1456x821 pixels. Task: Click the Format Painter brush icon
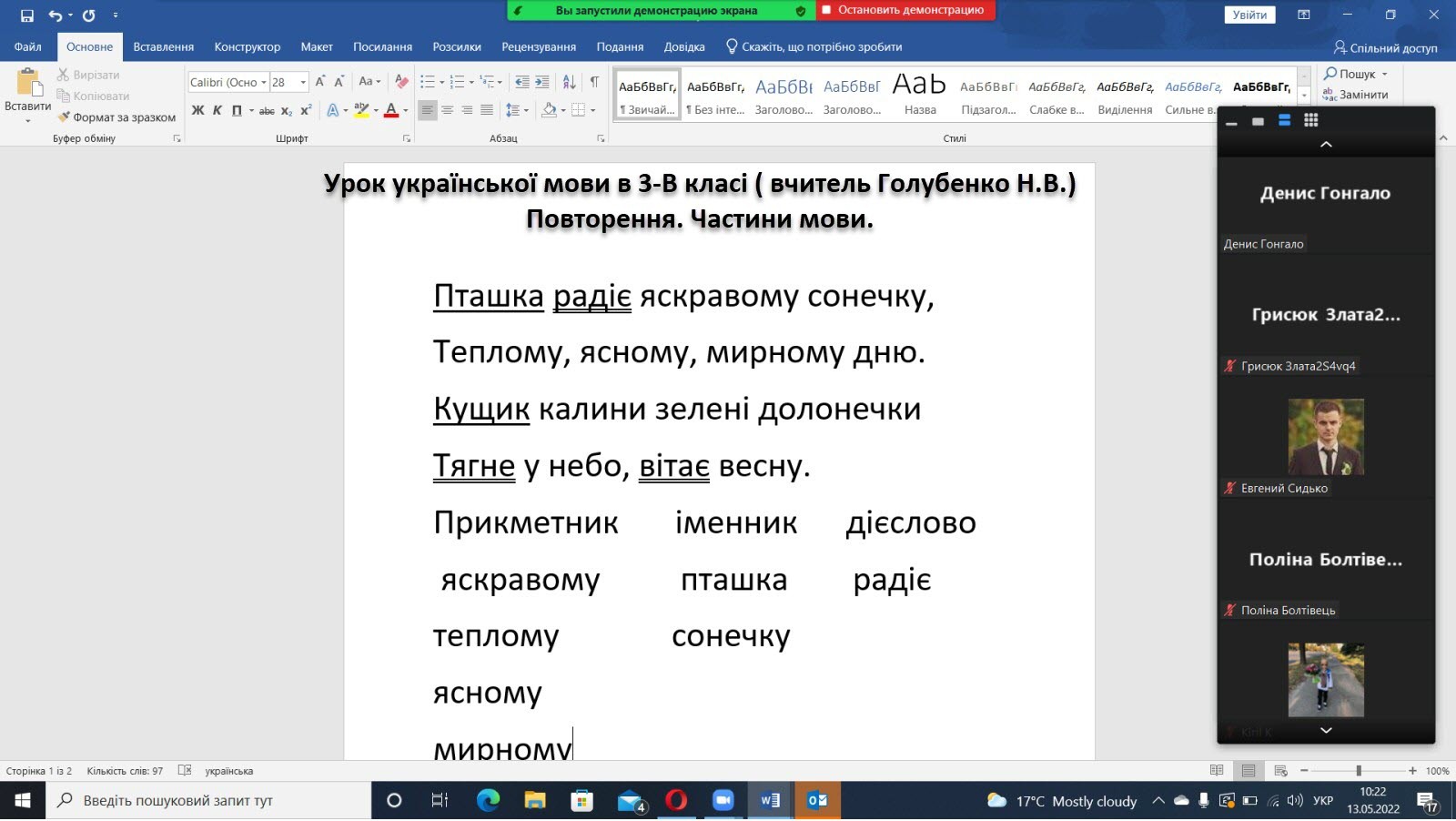[64, 117]
